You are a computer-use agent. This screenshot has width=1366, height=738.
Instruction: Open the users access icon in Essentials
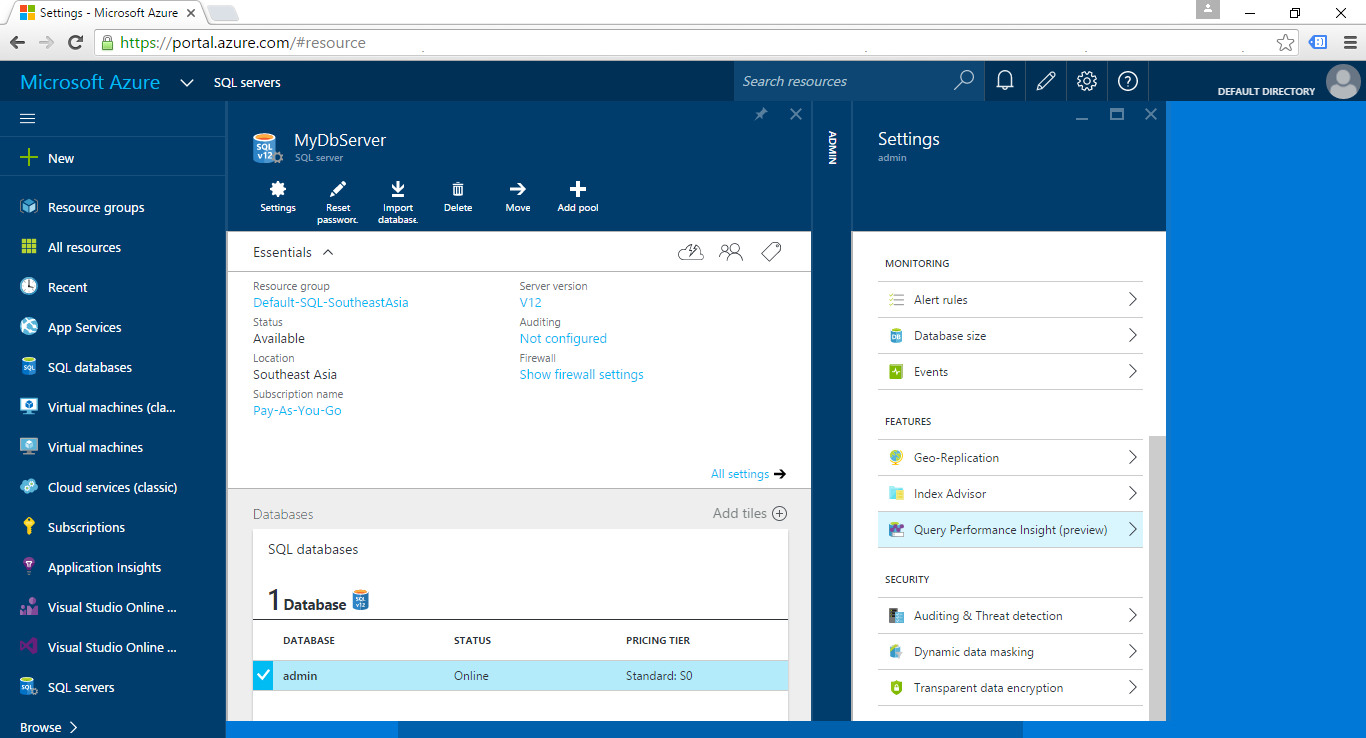(x=731, y=252)
